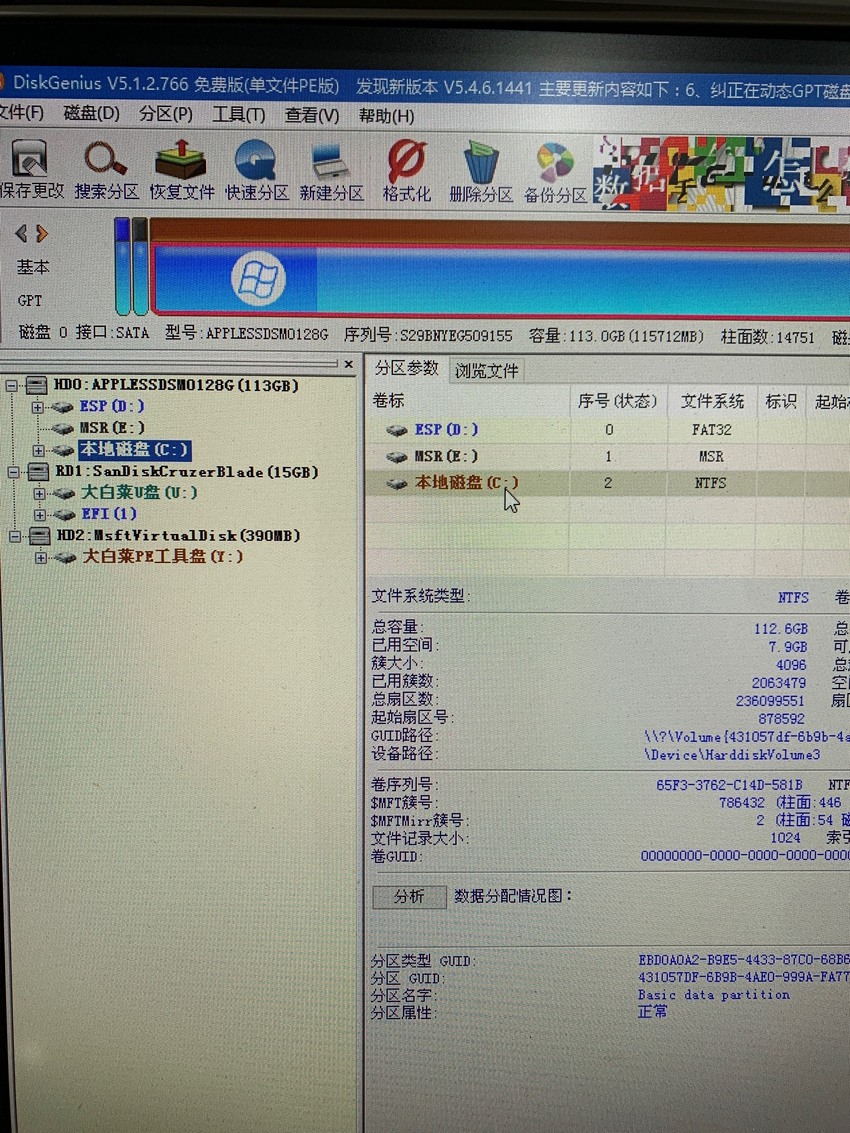850x1133 pixels.
Task: Collapse the HD0:APPLESSDSM0128G disk node
Action: click(12, 386)
